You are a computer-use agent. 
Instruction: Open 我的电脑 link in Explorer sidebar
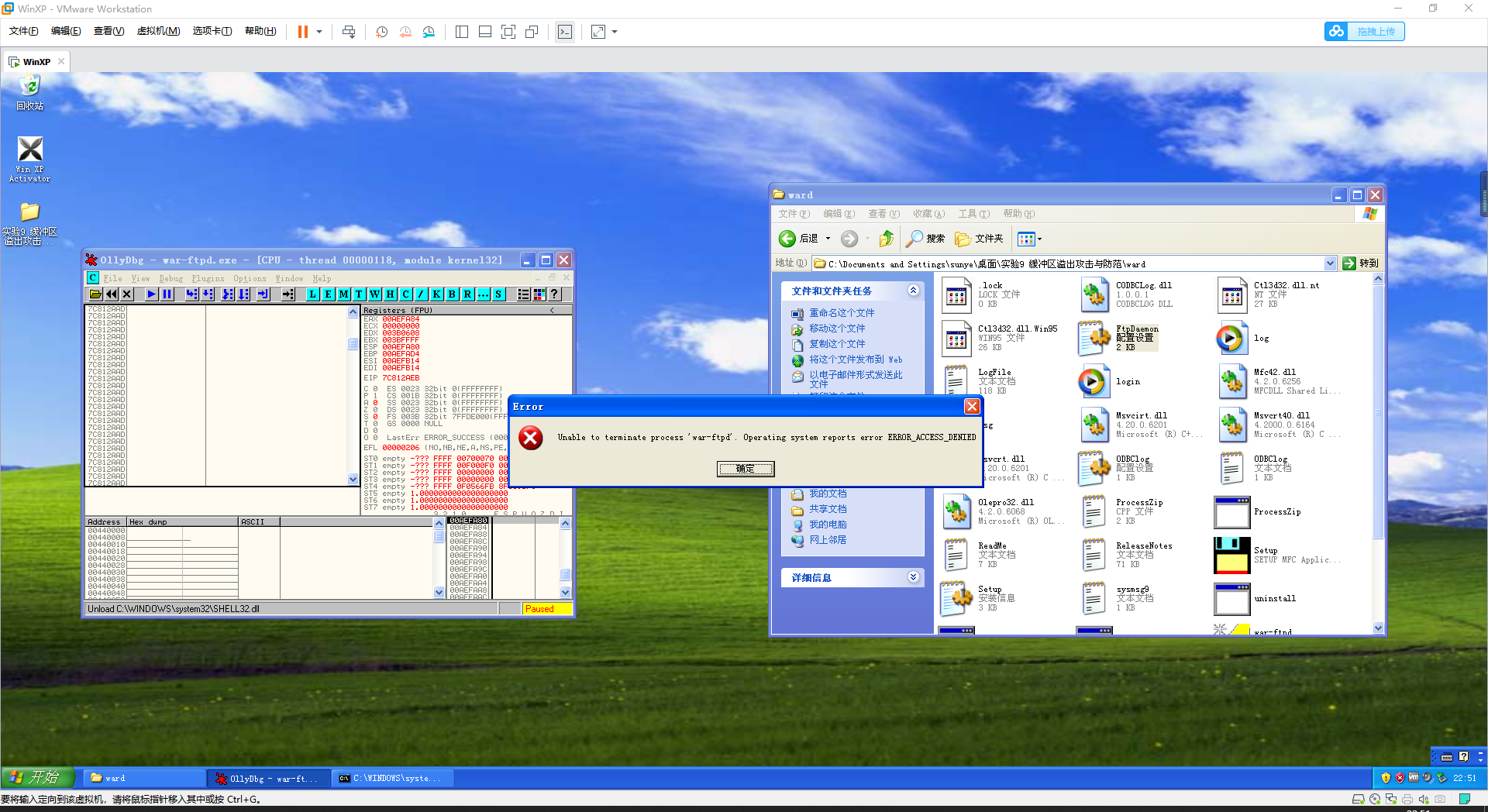point(828,525)
